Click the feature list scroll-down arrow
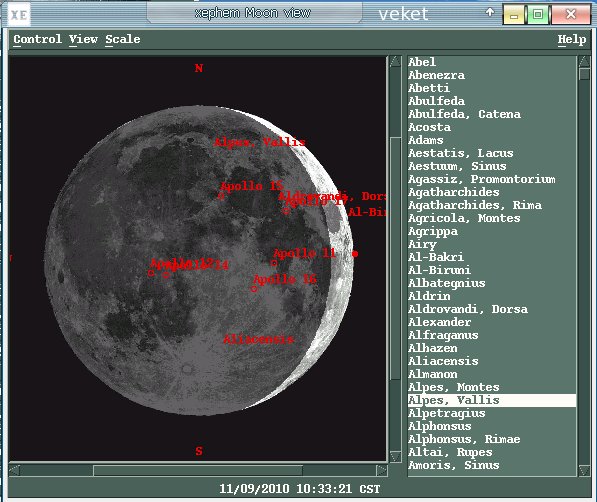597x502 pixels. (584, 471)
